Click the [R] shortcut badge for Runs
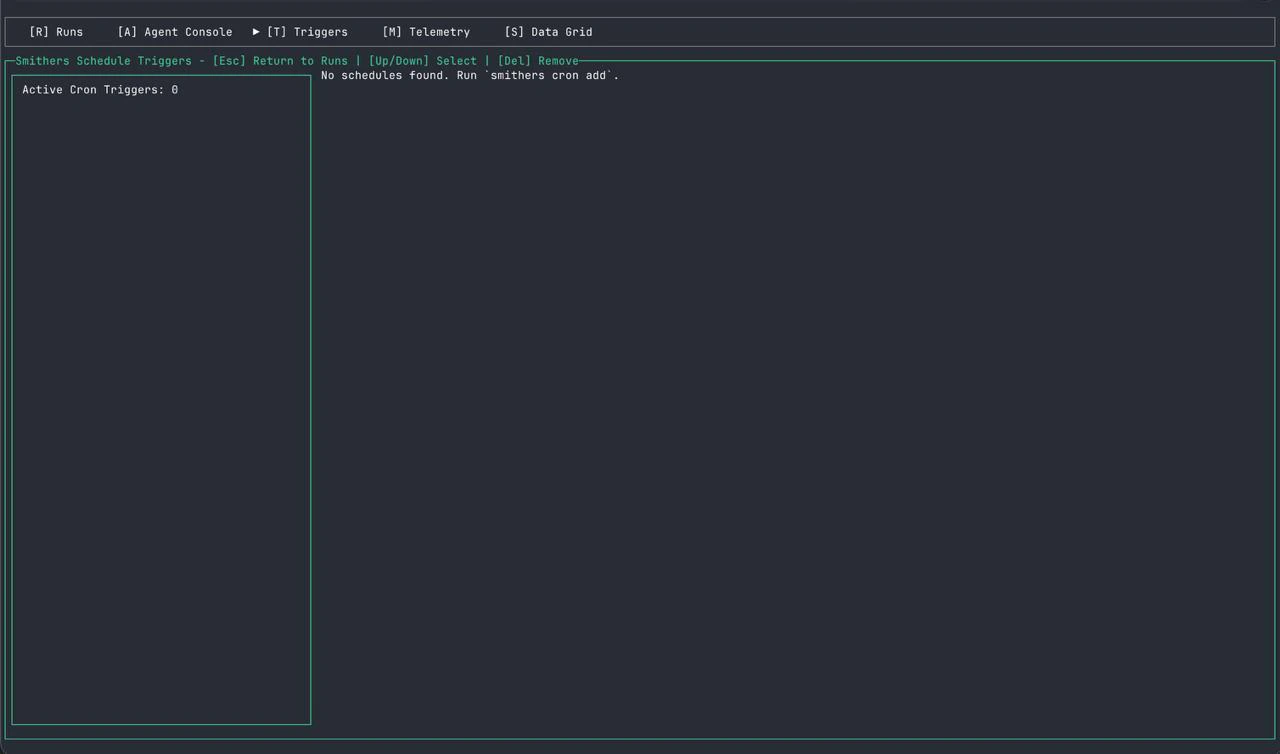The image size is (1280, 754). 38,31
